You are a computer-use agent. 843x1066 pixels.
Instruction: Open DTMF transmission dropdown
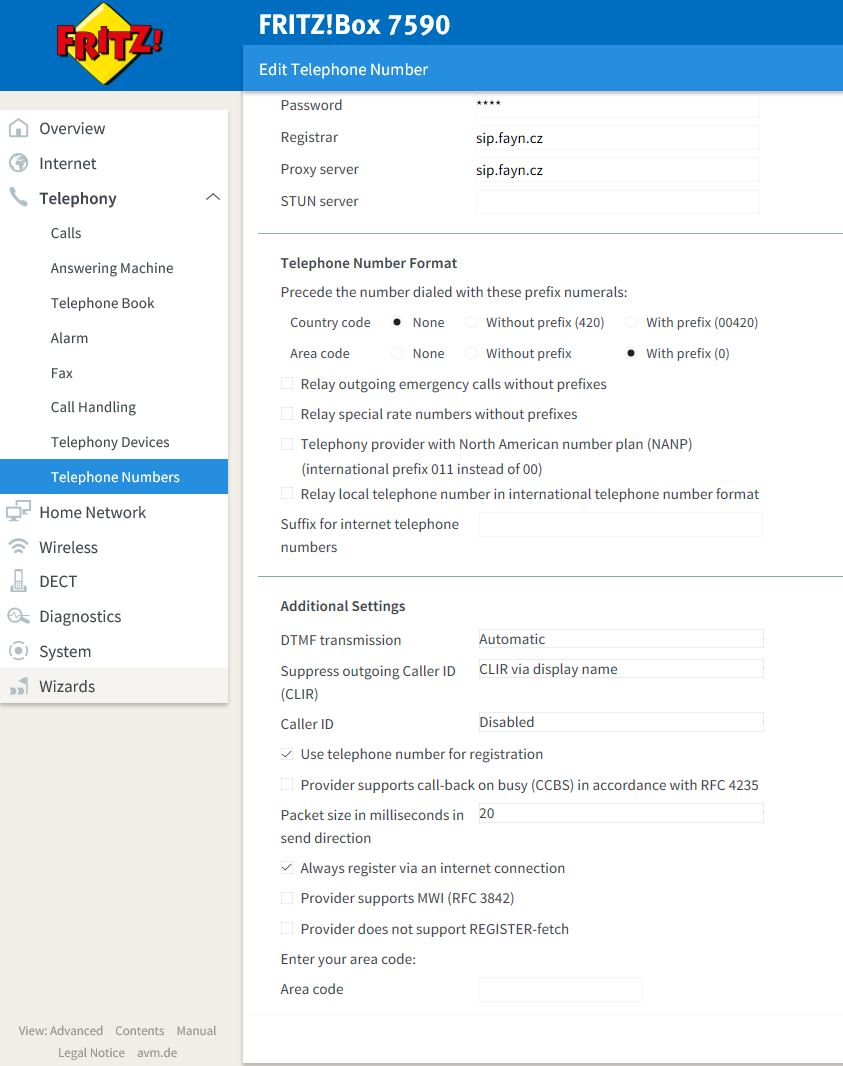[621, 639]
